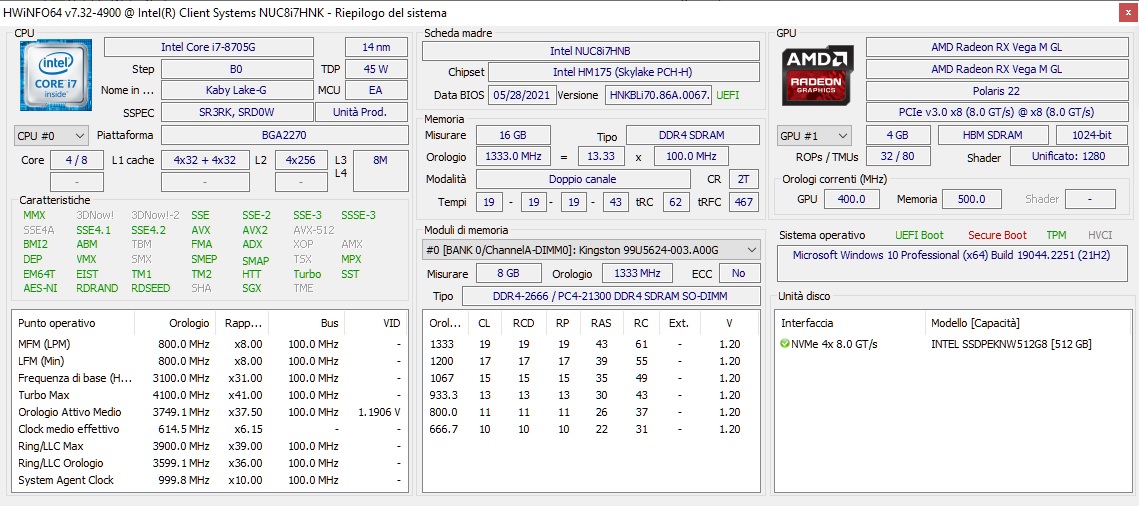Screen dimensions: 1139x506
Task: Click the HBM SDRAM field
Action: pyautogui.click(x=993, y=135)
